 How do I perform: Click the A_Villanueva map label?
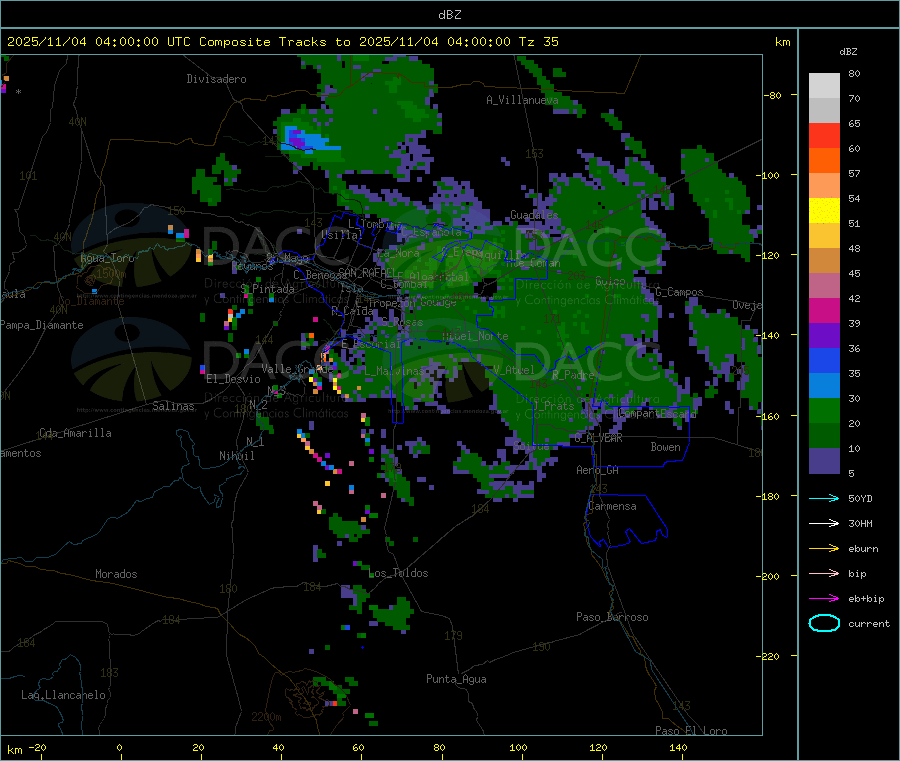pyautogui.click(x=522, y=100)
